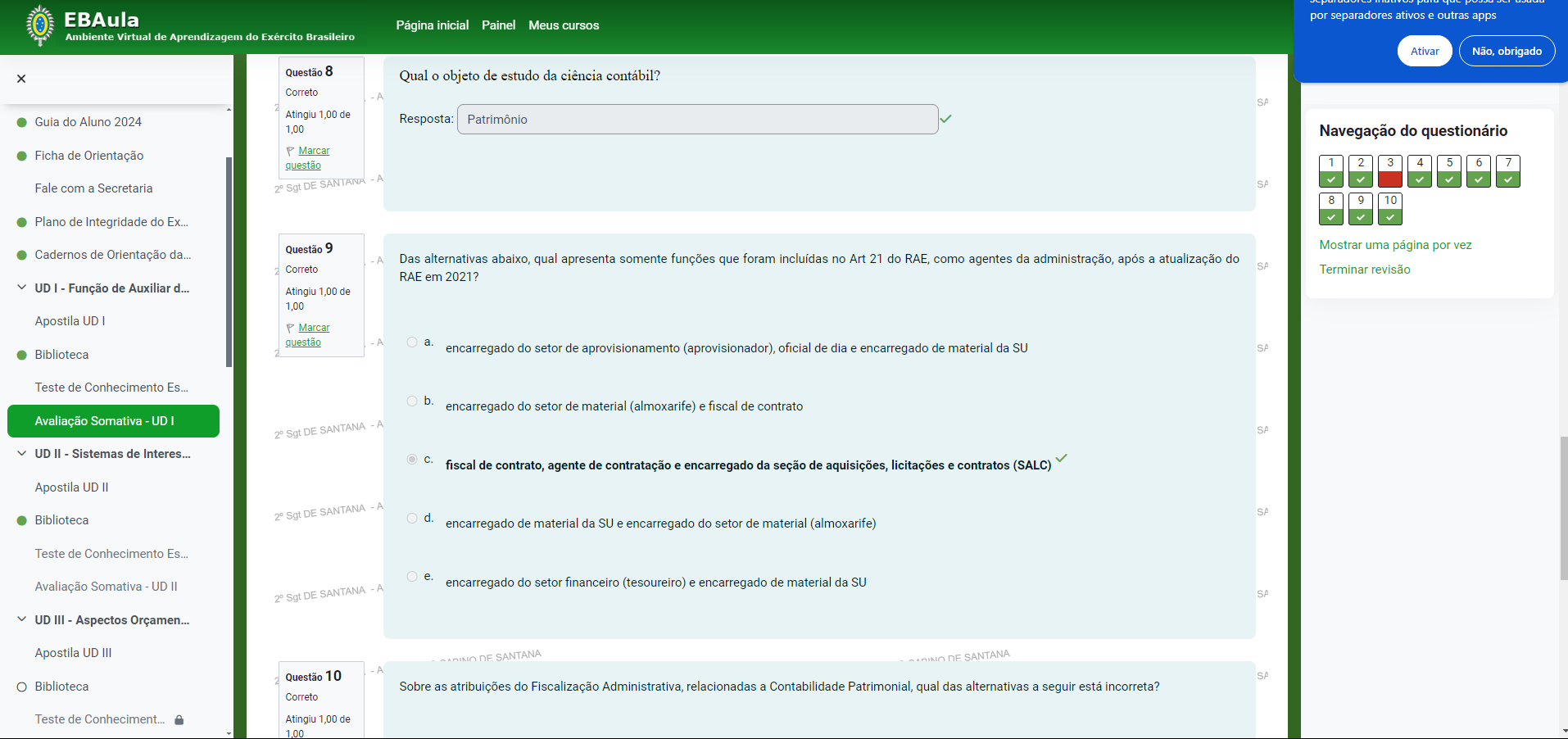Open Meus cursos in top navigation
The height and width of the screenshot is (739, 1568).
tap(564, 25)
